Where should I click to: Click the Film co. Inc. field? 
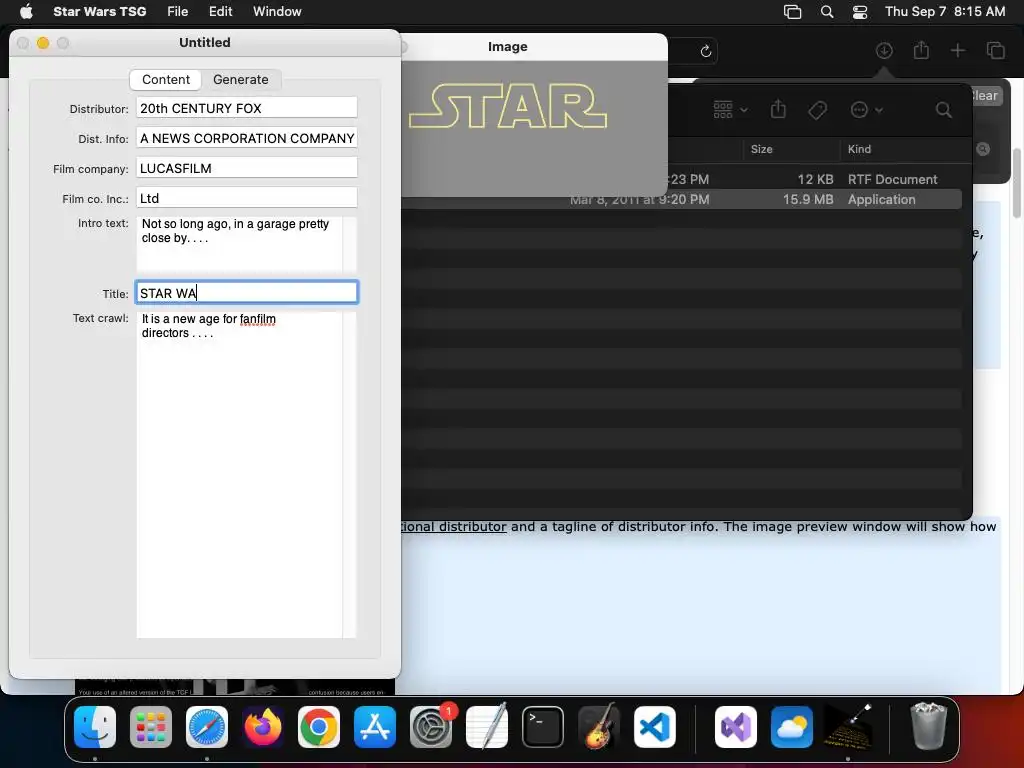click(247, 198)
